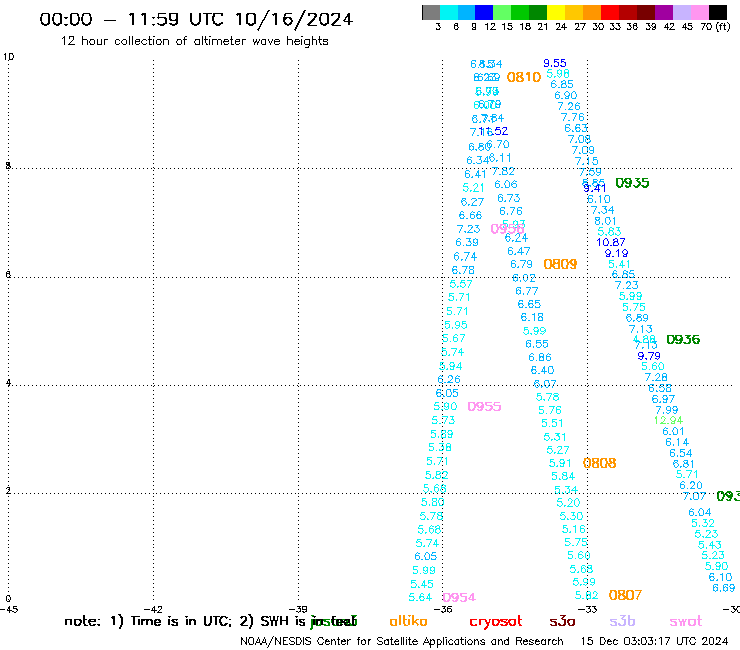Select the -39 longitude axis label
Image resolution: width=740 pixels, height=650 pixels.
[x=298, y=609]
